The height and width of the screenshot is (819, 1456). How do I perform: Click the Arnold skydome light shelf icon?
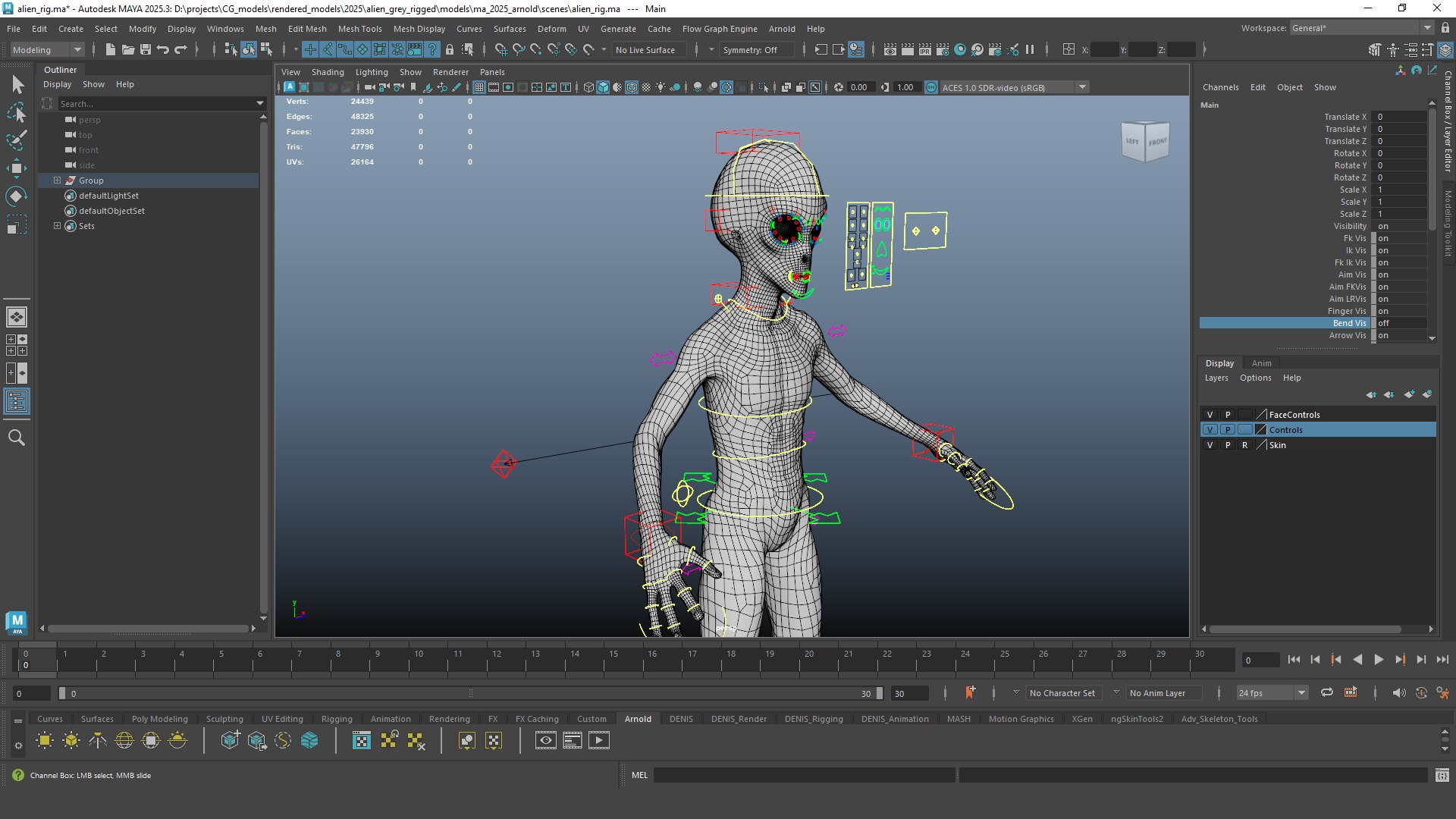pyautogui.click(x=124, y=740)
